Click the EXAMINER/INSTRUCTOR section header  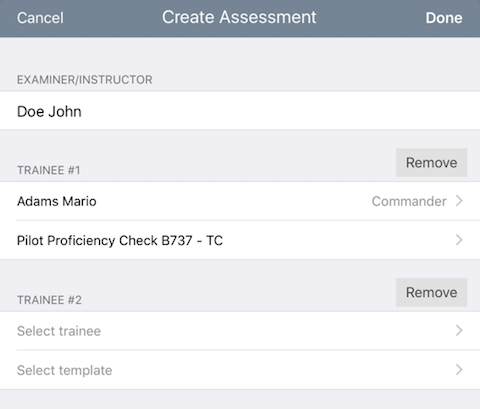(x=85, y=80)
